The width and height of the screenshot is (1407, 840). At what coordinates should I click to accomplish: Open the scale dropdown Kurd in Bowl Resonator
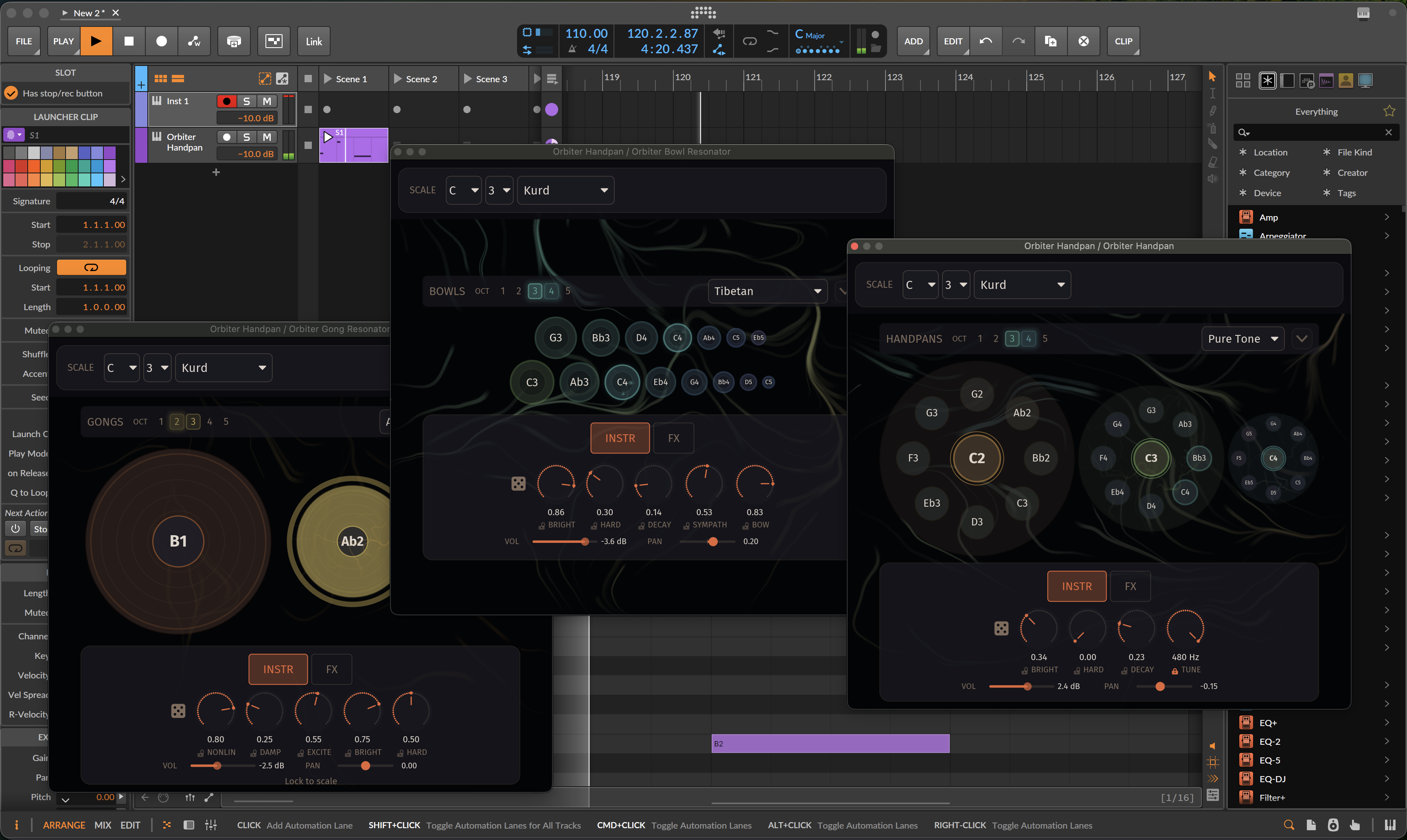(x=565, y=190)
